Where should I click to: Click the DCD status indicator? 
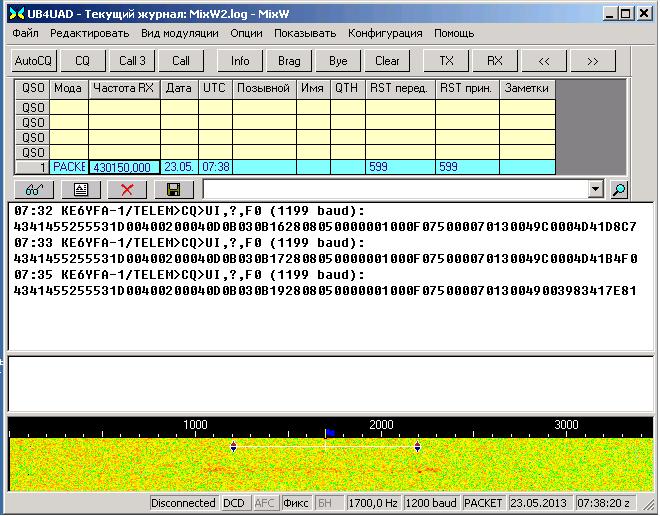point(234,503)
